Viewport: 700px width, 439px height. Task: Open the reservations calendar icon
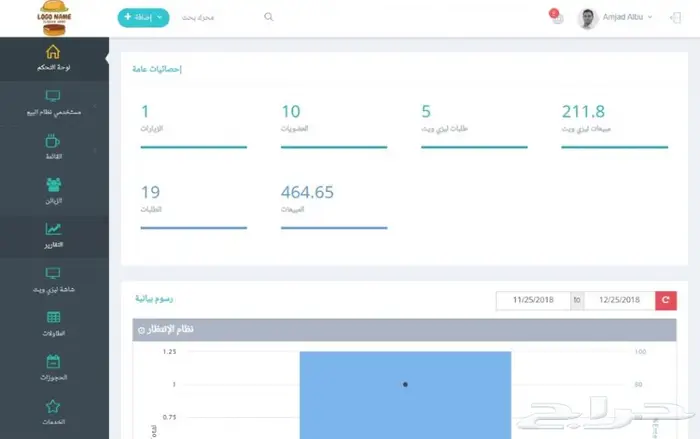pyautogui.click(x=53, y=361)
